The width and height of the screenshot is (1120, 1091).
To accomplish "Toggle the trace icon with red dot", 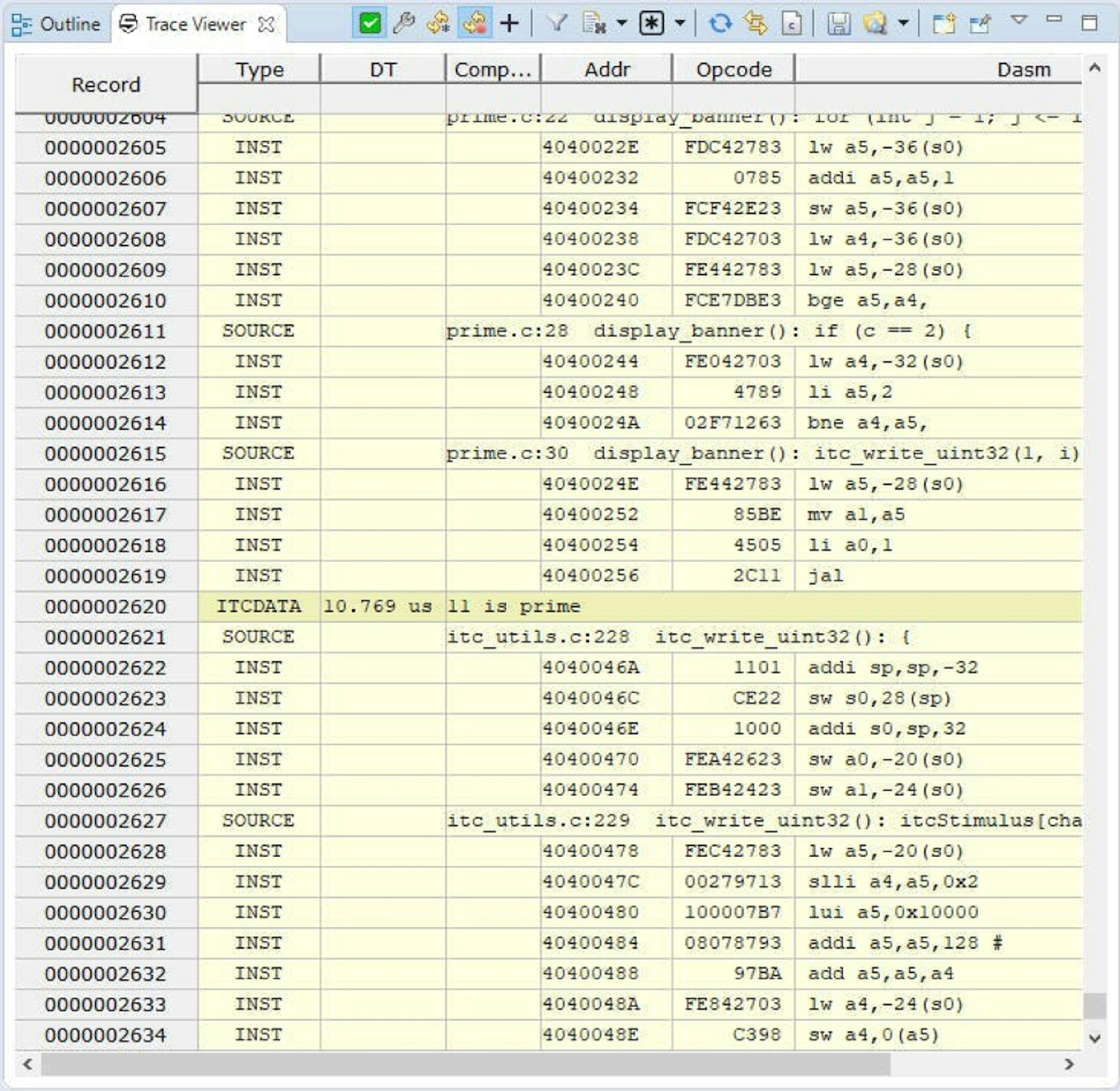I will 474,24.
